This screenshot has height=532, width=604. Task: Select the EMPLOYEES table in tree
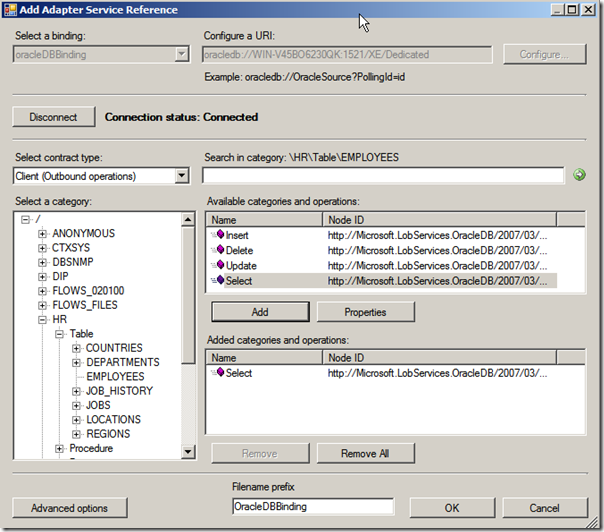click(x=114, y=377)
